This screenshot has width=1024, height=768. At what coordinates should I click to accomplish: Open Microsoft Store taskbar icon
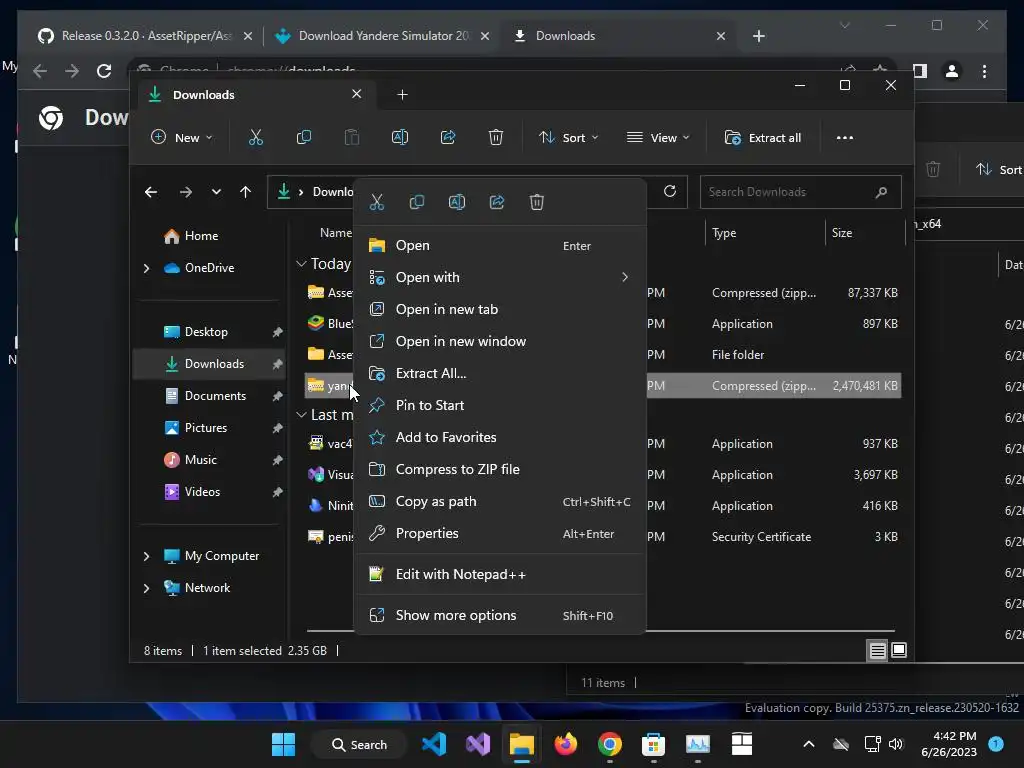pyautogui.click(x=653, y=744)
